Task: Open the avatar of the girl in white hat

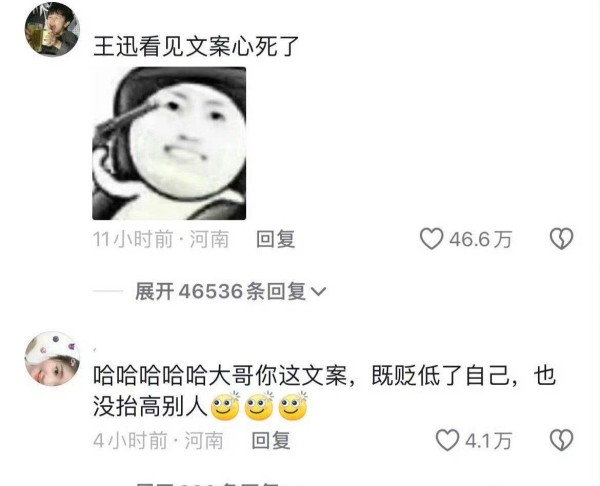Action: [52, 358]
